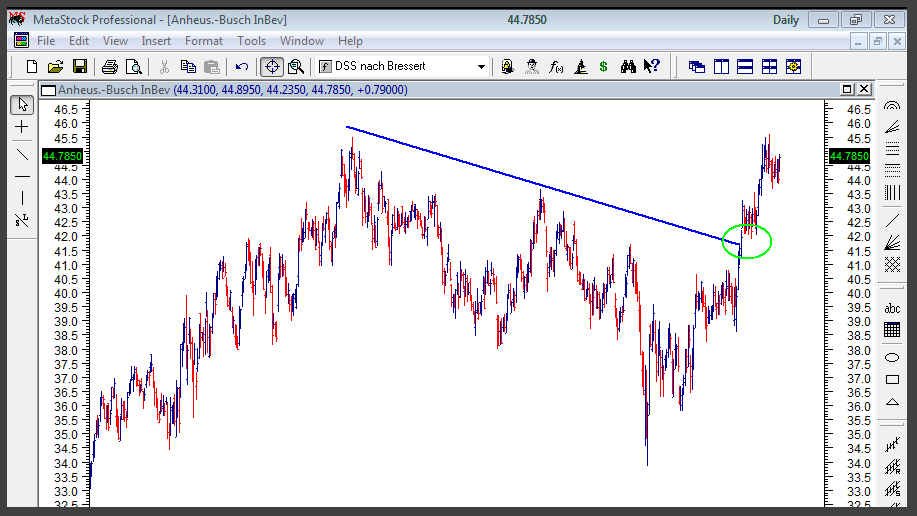Open the Help menu

(x=350, y=41)
